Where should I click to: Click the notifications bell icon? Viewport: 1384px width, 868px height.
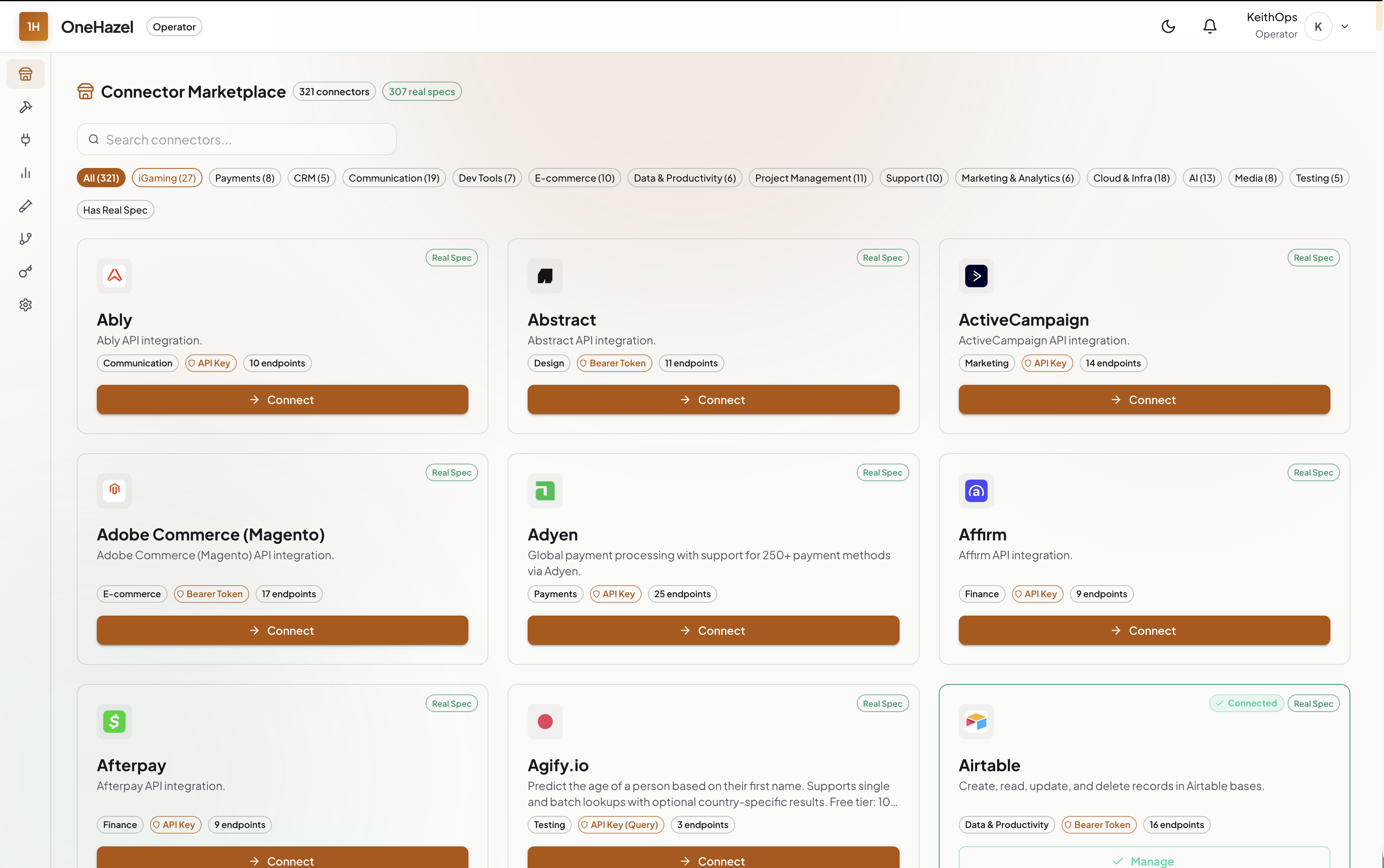click(x=1210, y=26)
